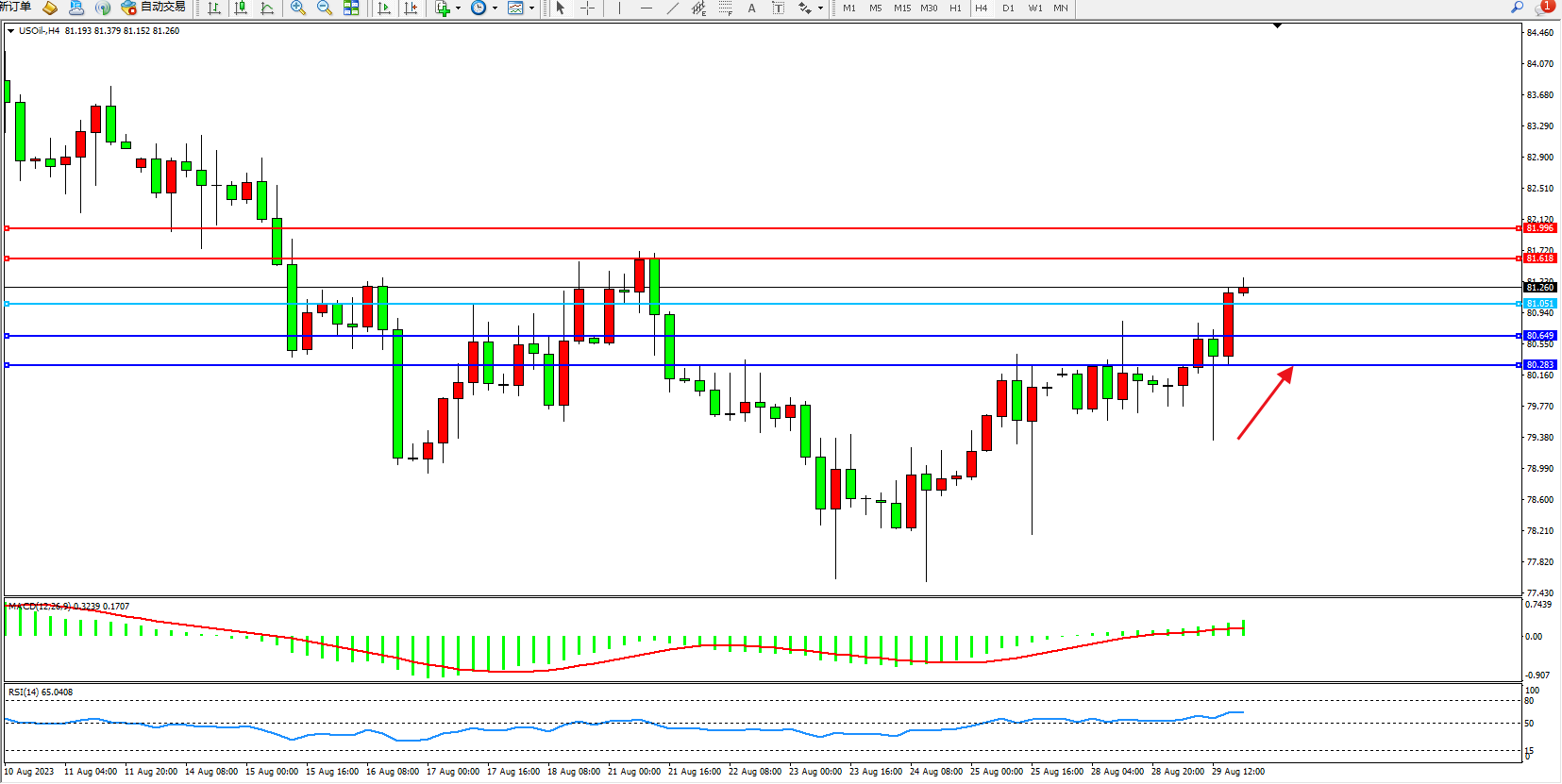Click the chart shift triangle marker

[x=1277, y=26]
